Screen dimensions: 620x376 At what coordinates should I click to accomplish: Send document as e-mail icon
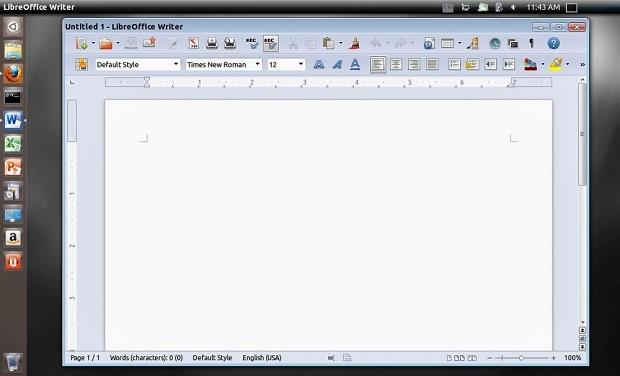coord(149,43)
